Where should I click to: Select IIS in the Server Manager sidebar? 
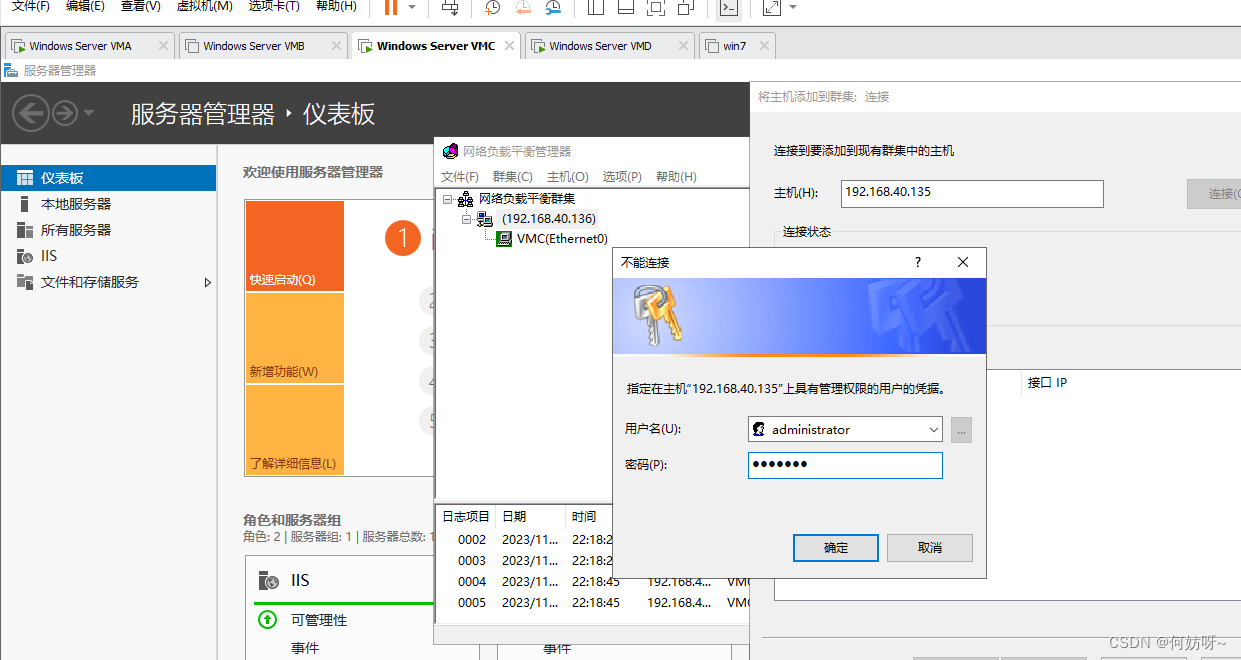tap(49, 256)
